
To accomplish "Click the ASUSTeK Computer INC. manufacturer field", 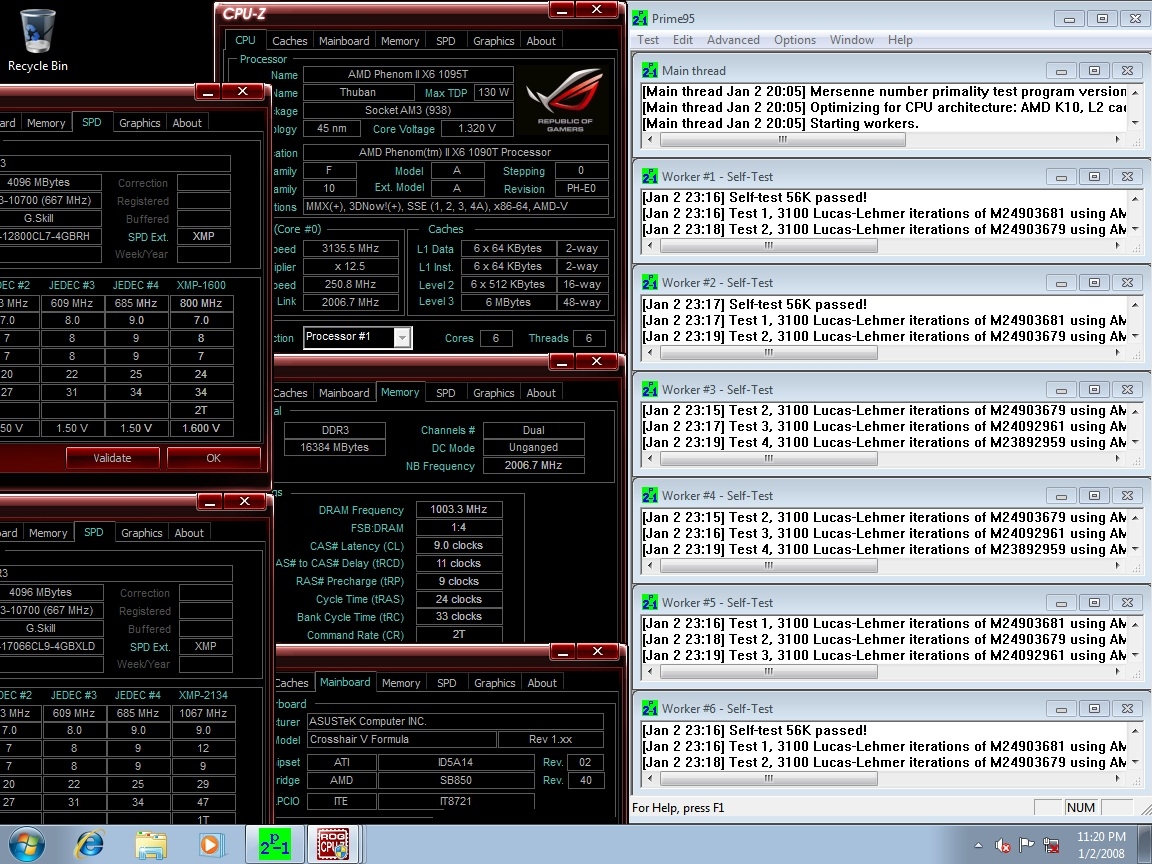I will coord(454,721).
